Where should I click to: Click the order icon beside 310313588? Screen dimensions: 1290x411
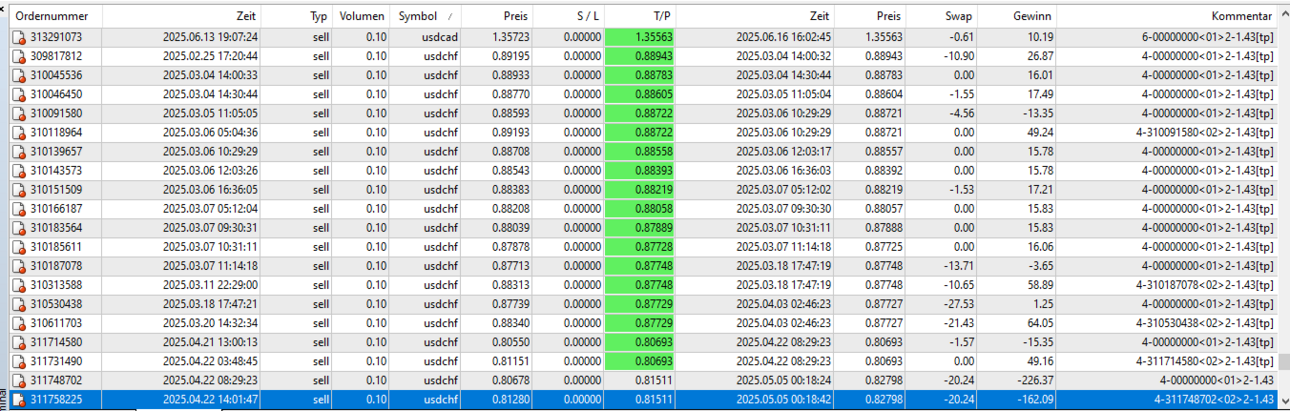pyautogui.click(x=19, y=285)
